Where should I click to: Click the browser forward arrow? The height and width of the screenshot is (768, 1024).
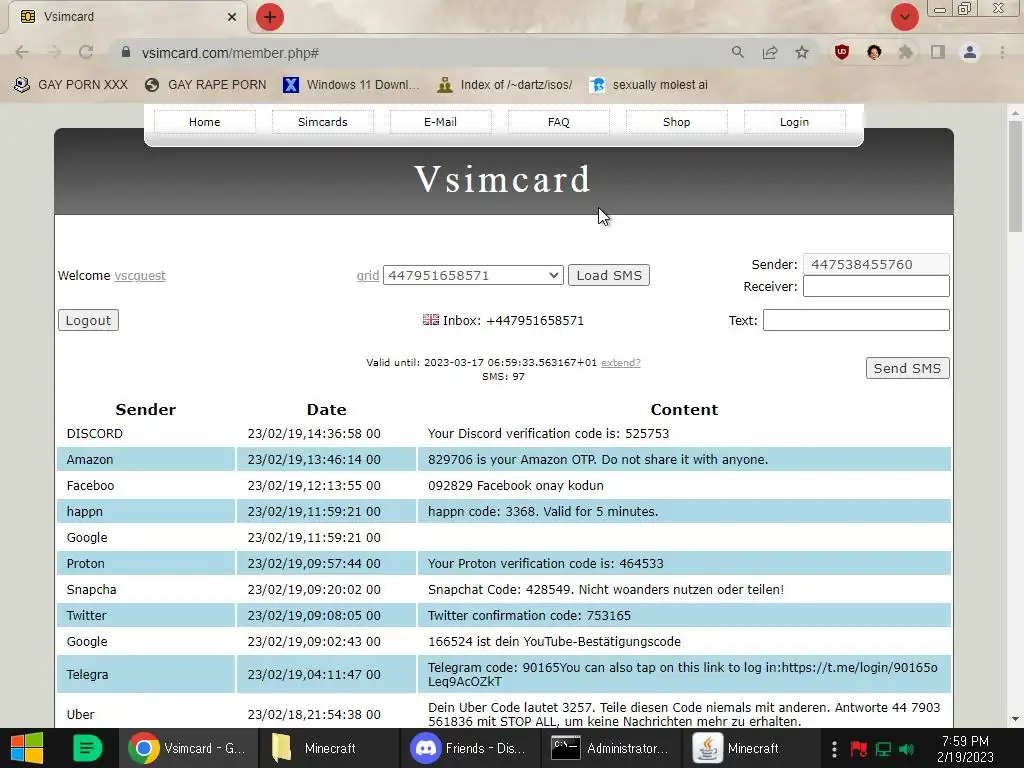[54, 52]
